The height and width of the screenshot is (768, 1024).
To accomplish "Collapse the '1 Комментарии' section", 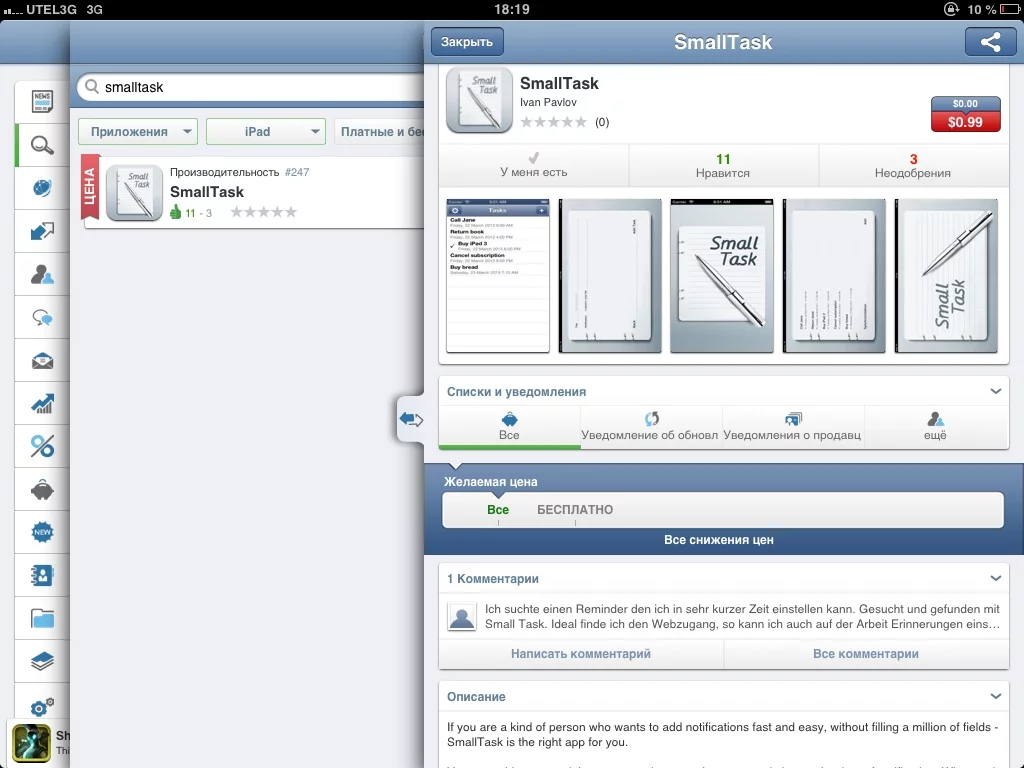I will (x=995, y=578).
